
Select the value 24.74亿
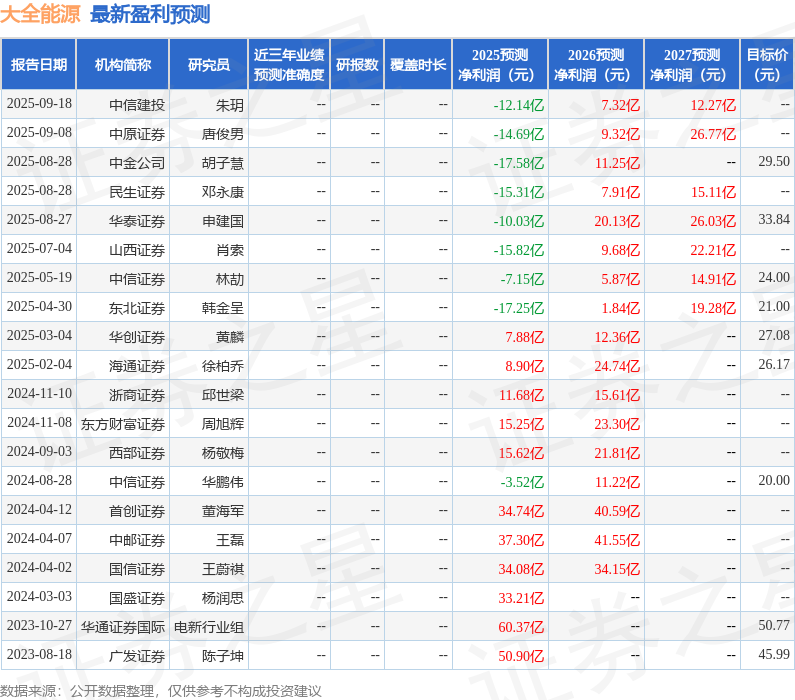pos(617,366)
